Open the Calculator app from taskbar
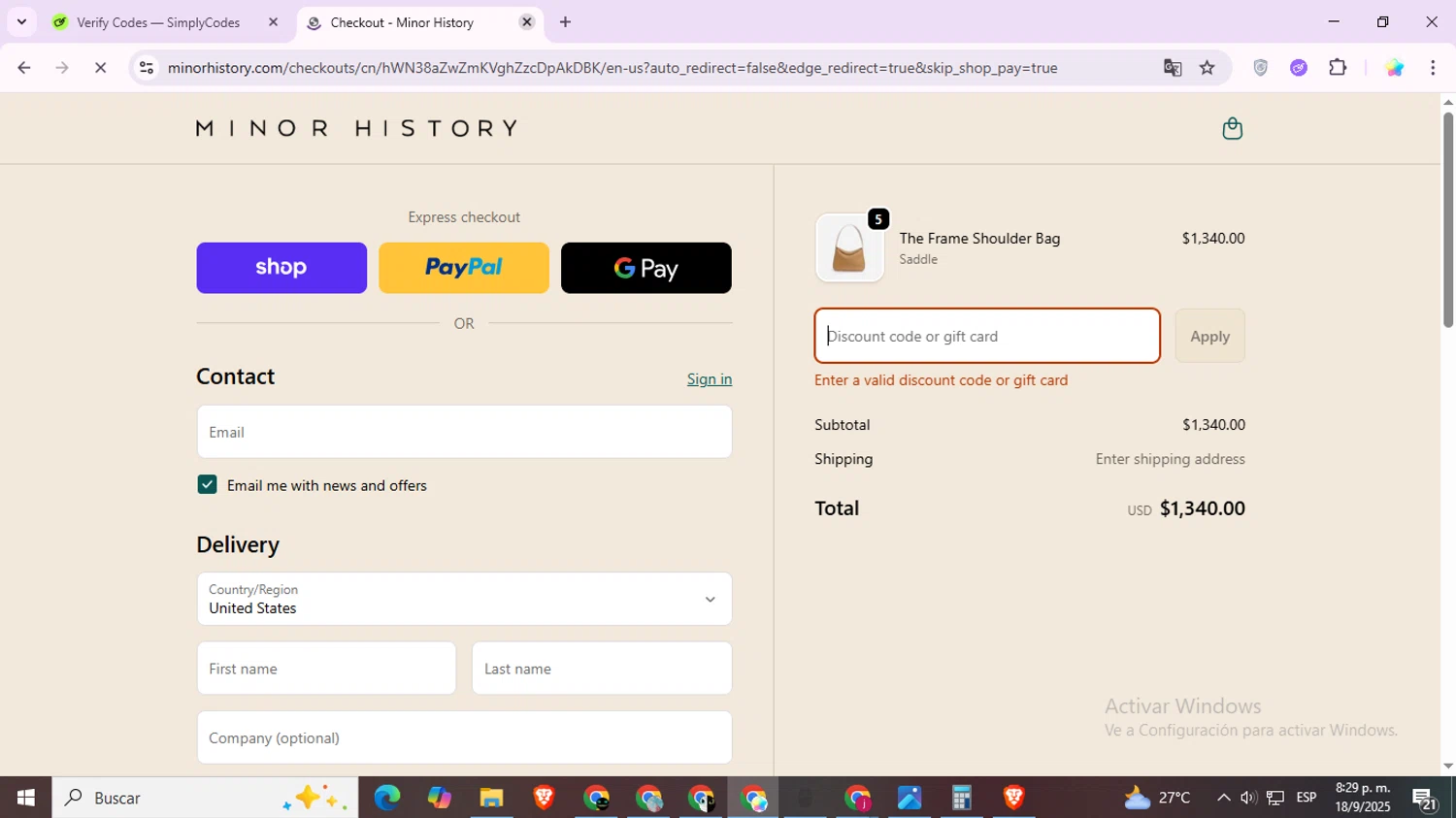This screenshot has height=818, width=1456. (961, 798)
